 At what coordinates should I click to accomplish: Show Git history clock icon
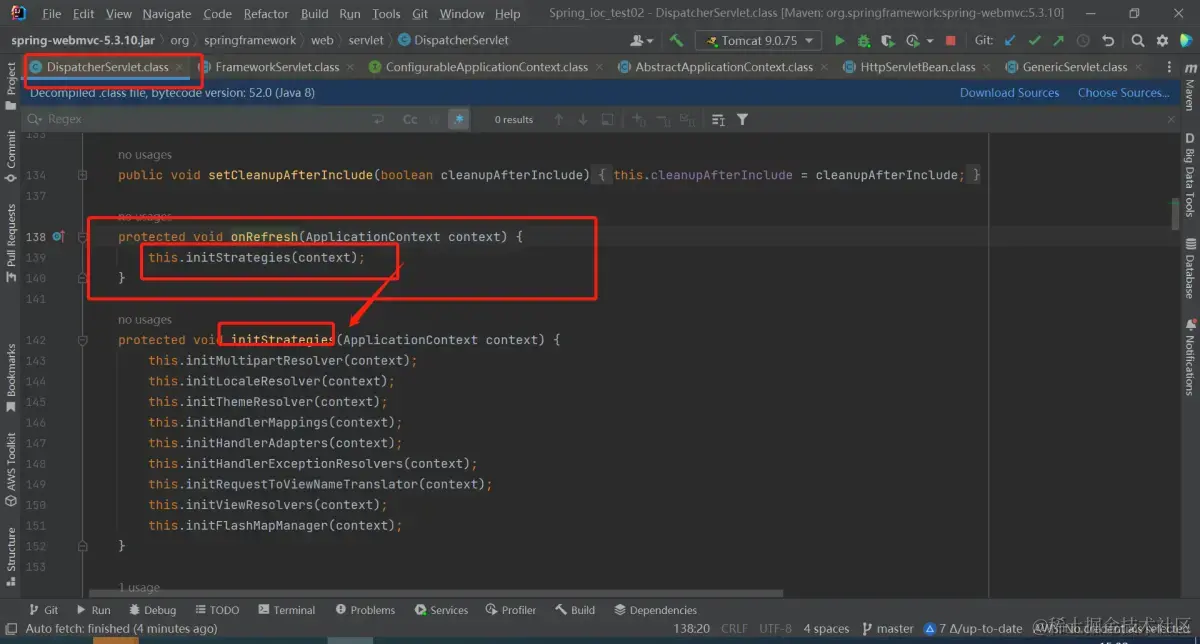point(1083,41)
